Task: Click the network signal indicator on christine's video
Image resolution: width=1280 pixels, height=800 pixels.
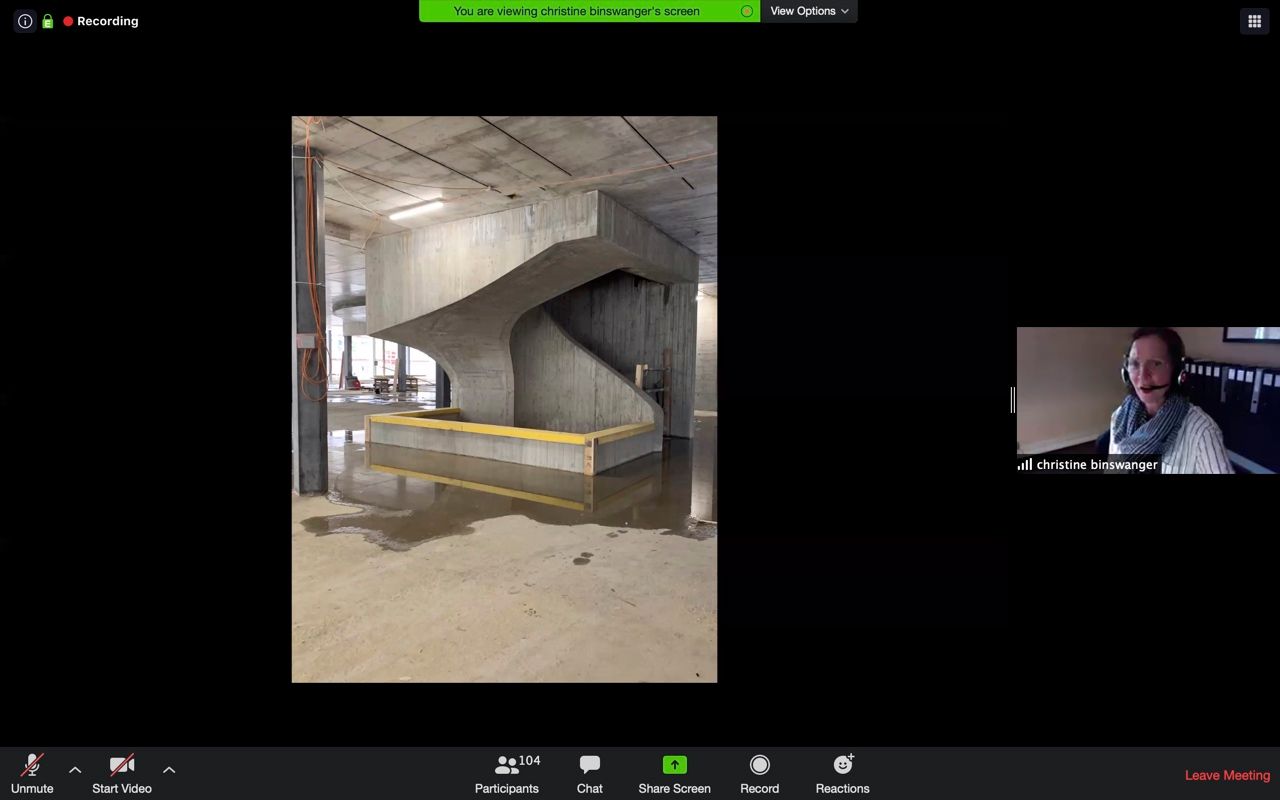Action: click(x=1025, y=464)
